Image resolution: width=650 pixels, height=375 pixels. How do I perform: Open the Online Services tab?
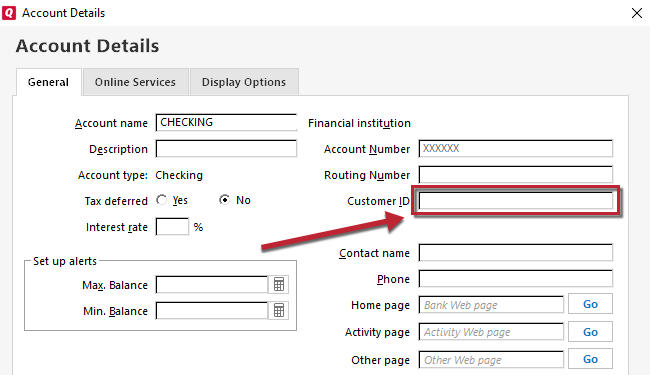(x=136, y=82)
